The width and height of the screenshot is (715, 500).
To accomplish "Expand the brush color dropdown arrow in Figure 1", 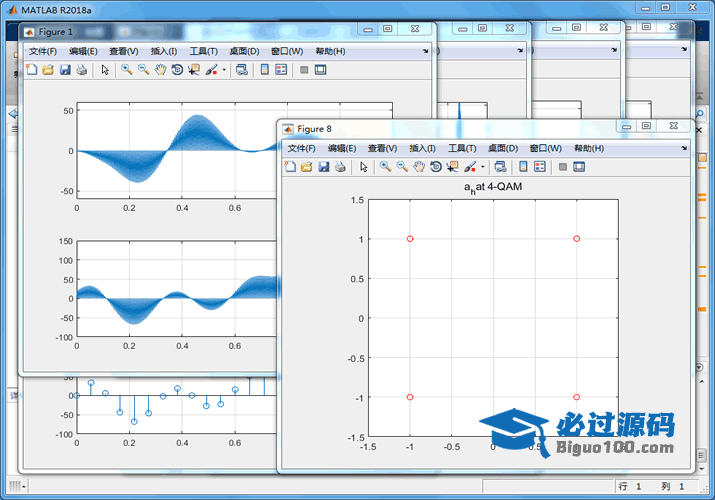I will pos(224,70).
